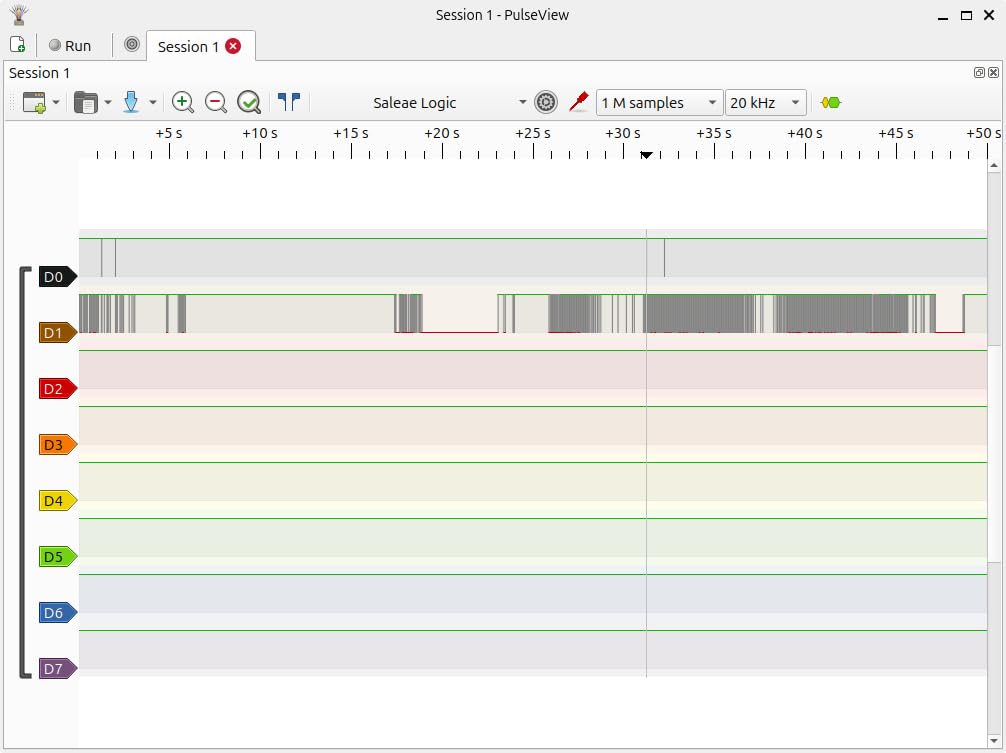Click the PulseView app icon in title bar
Screen dimensions: 1006x753
(x=19, y=14)
